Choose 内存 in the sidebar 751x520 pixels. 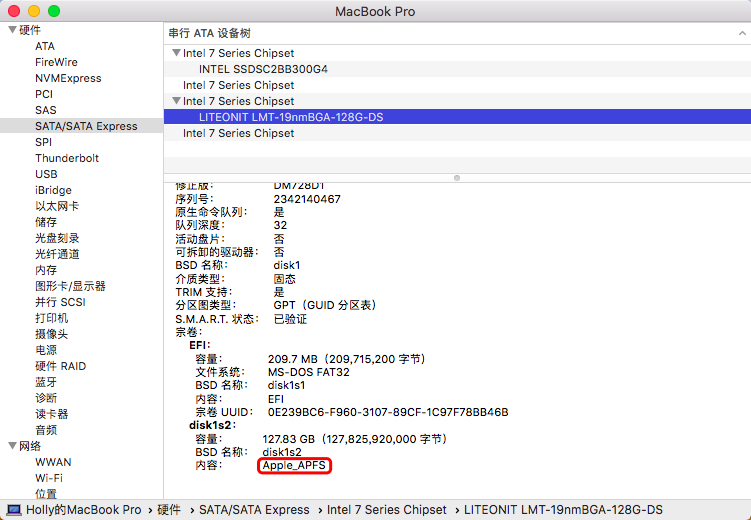tap(46, 270)
